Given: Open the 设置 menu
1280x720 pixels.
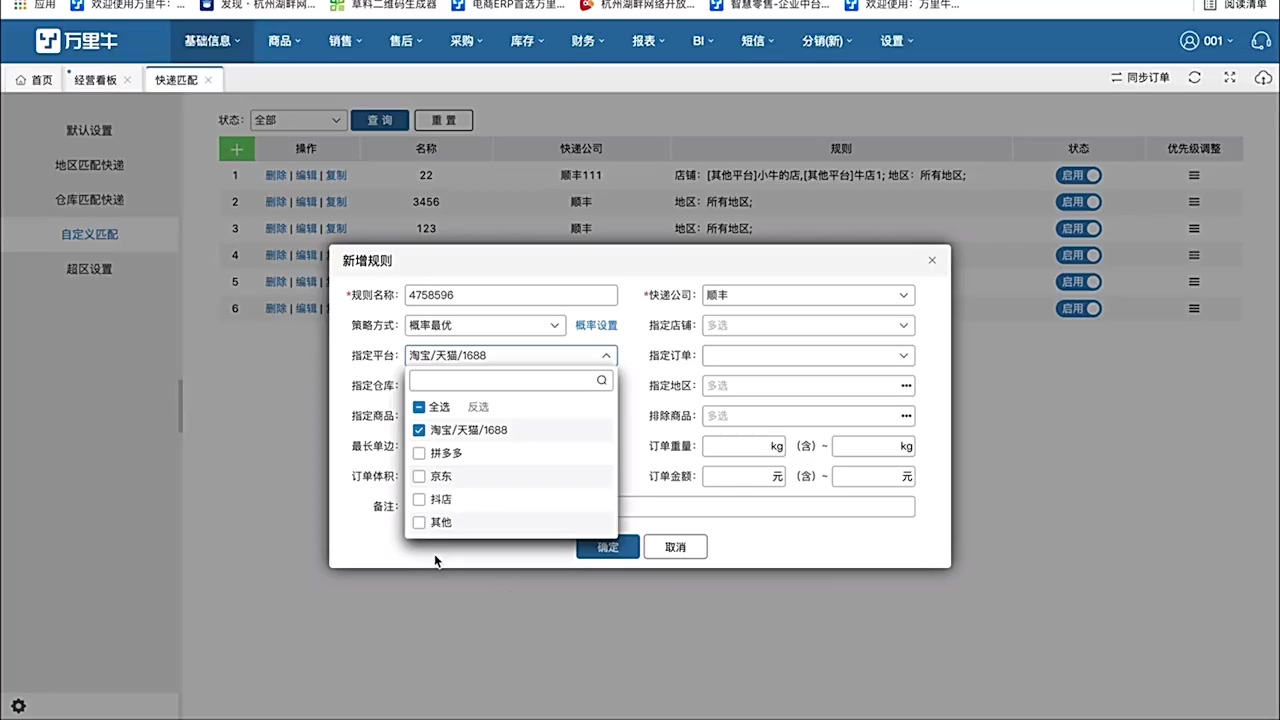Looking at the screenshot, I should 897,41.
